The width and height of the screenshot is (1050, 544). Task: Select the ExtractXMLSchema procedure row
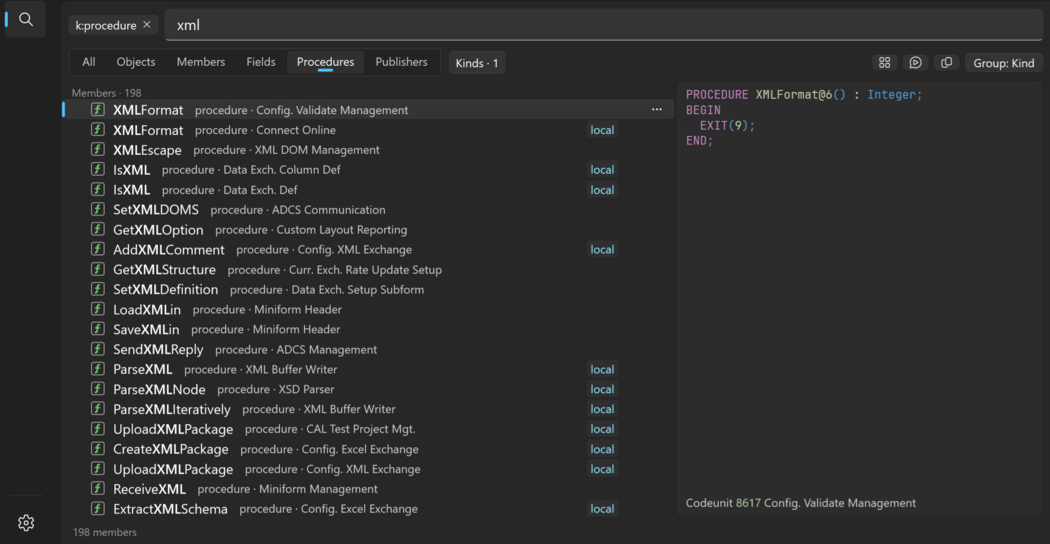pos(370,508)
